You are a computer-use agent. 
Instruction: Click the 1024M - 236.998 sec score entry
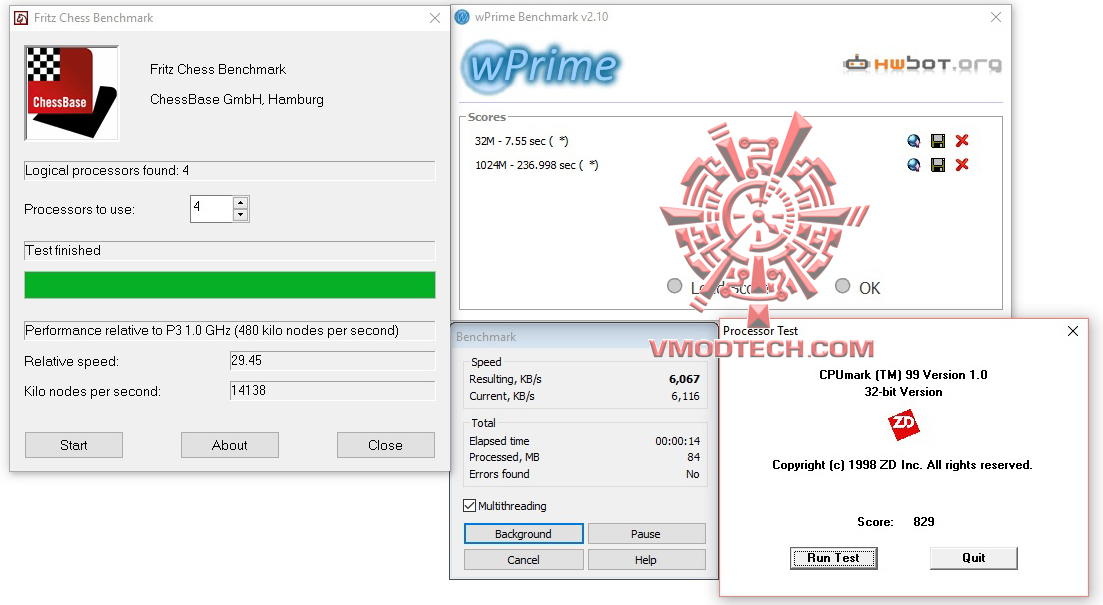[x=537, y=165]
